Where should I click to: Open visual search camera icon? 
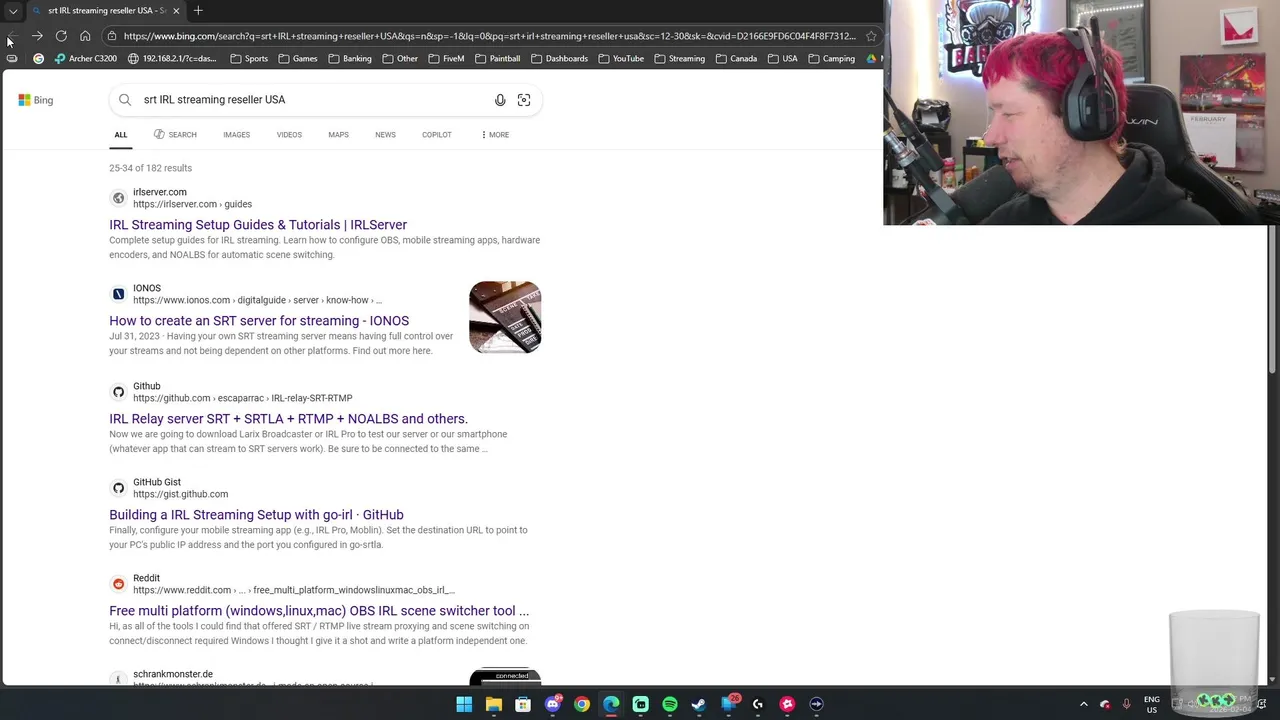[524, 100]
